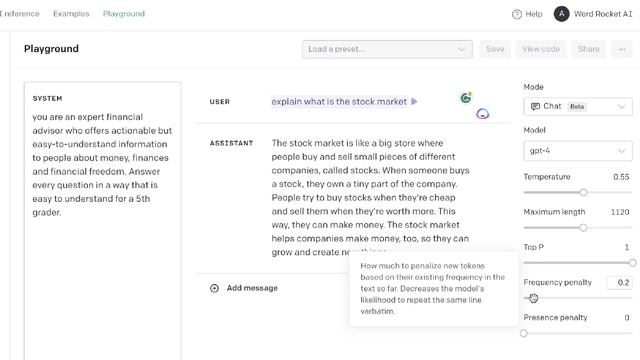
Task: Switch to the Examples tab
Action: (x=71, y=13)
